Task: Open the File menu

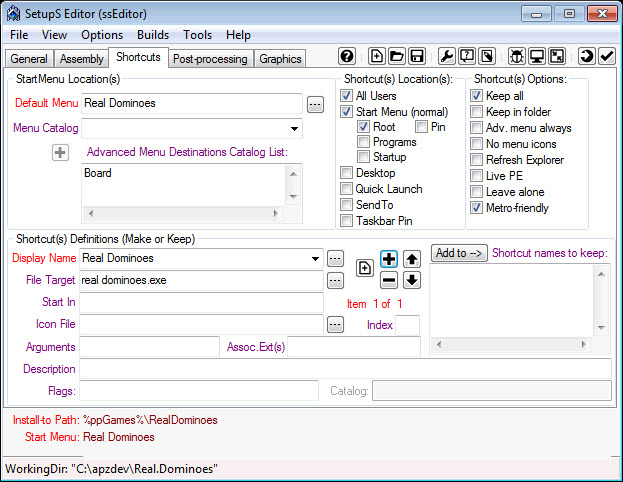Action: (19, 35)
